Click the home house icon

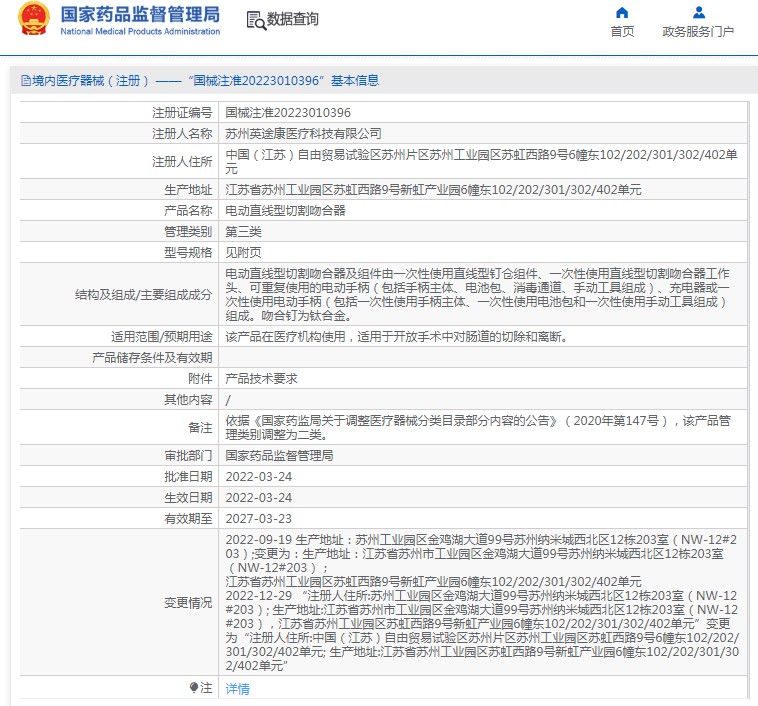click(622, 13)
